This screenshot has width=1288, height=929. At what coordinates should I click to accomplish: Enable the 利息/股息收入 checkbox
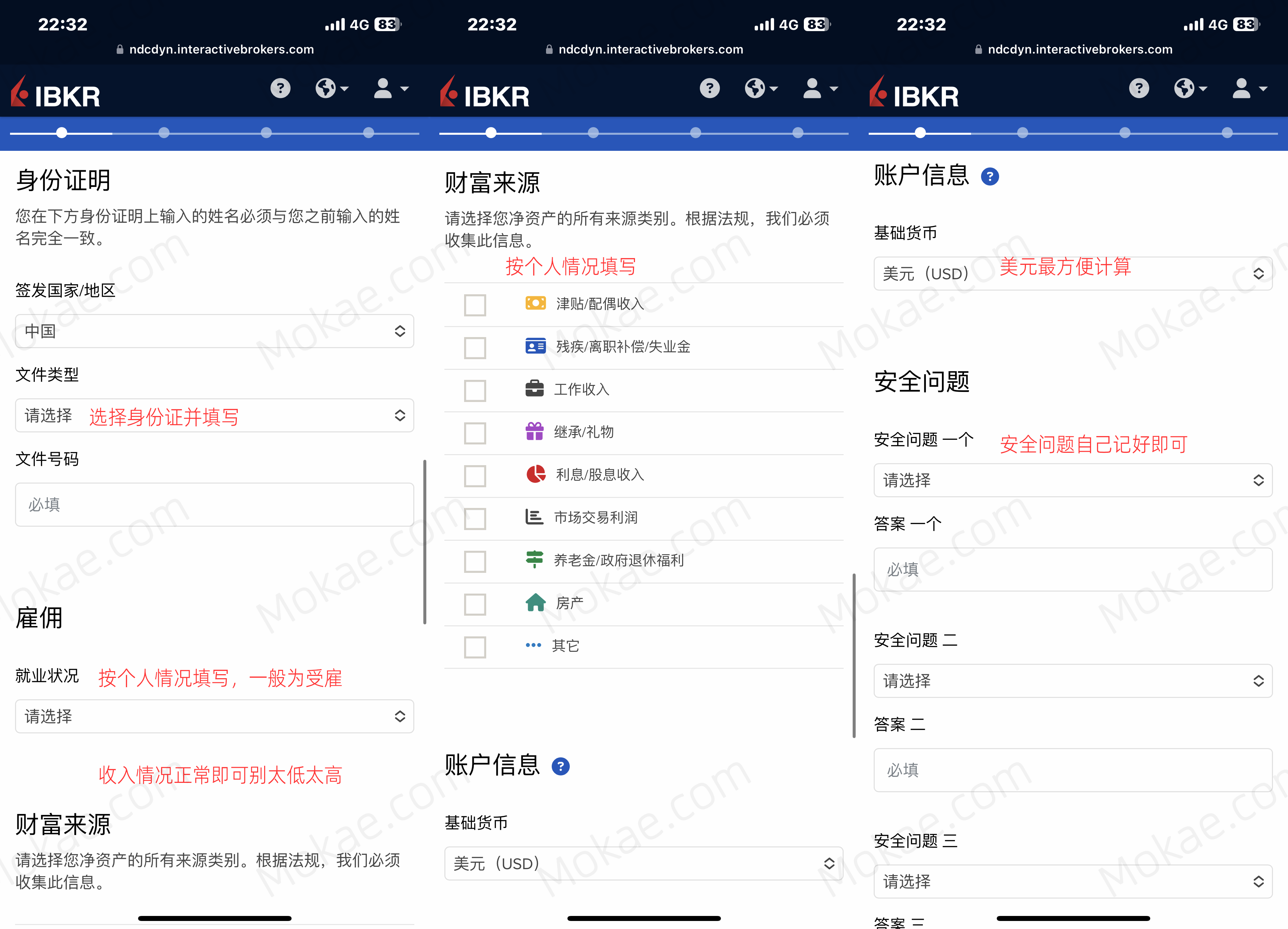click(475, 476)
